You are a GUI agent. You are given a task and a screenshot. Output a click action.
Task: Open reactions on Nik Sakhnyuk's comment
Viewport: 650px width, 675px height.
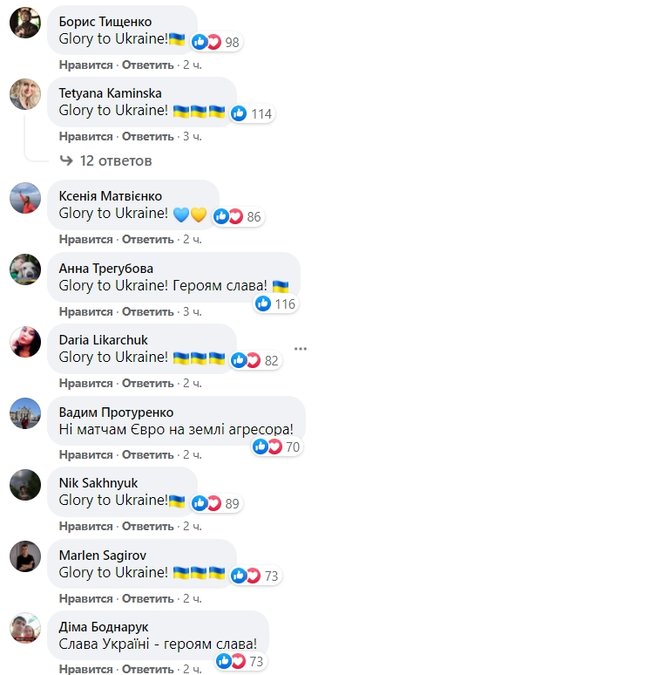pos(215,503)
